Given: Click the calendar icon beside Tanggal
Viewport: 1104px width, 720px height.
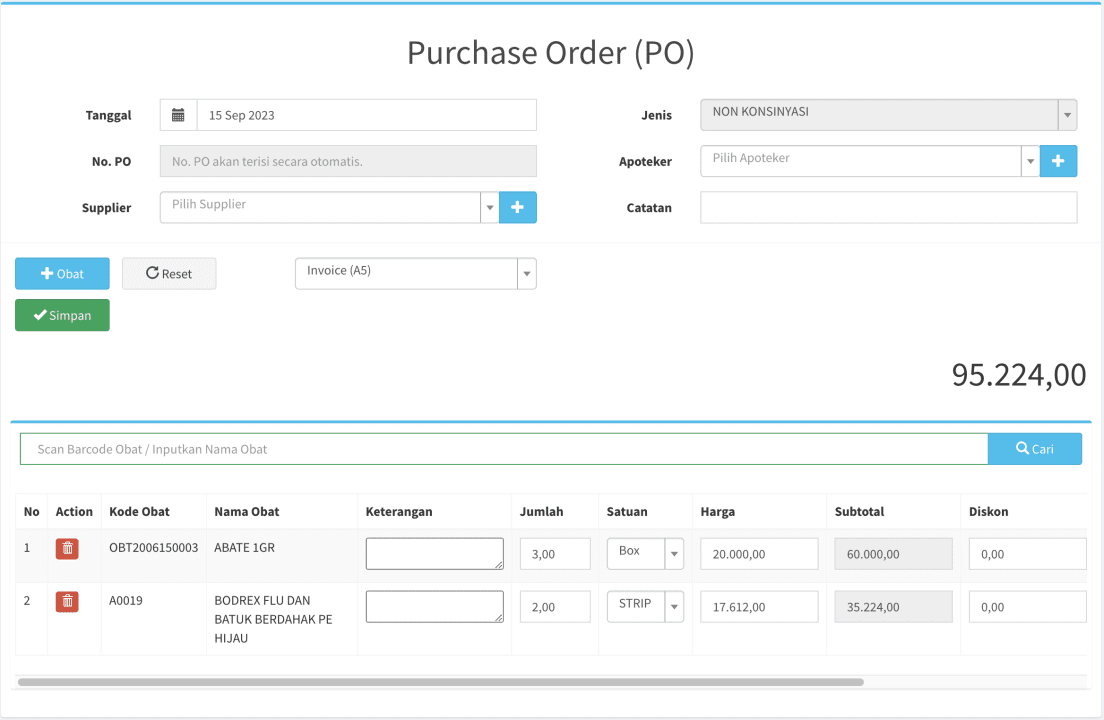Looking at the screenshot, I should (178, 115).
